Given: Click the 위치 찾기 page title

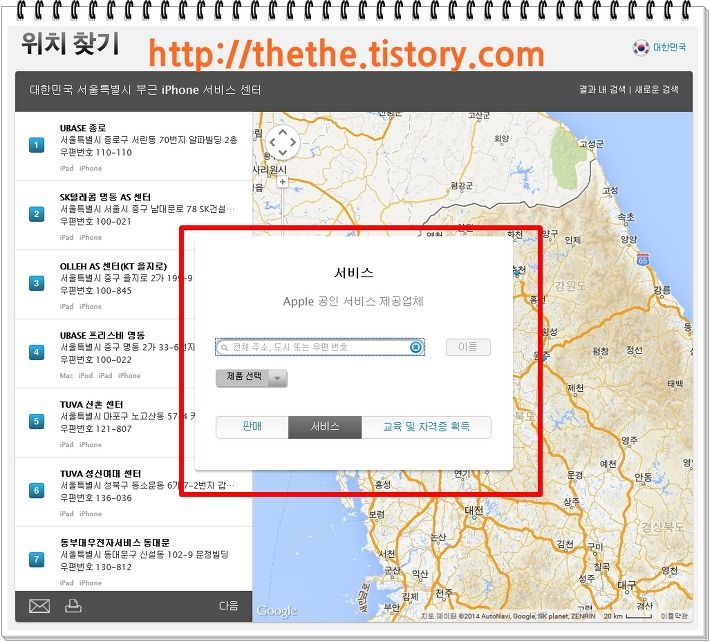Looking at the screenshot, I should 70,44.
